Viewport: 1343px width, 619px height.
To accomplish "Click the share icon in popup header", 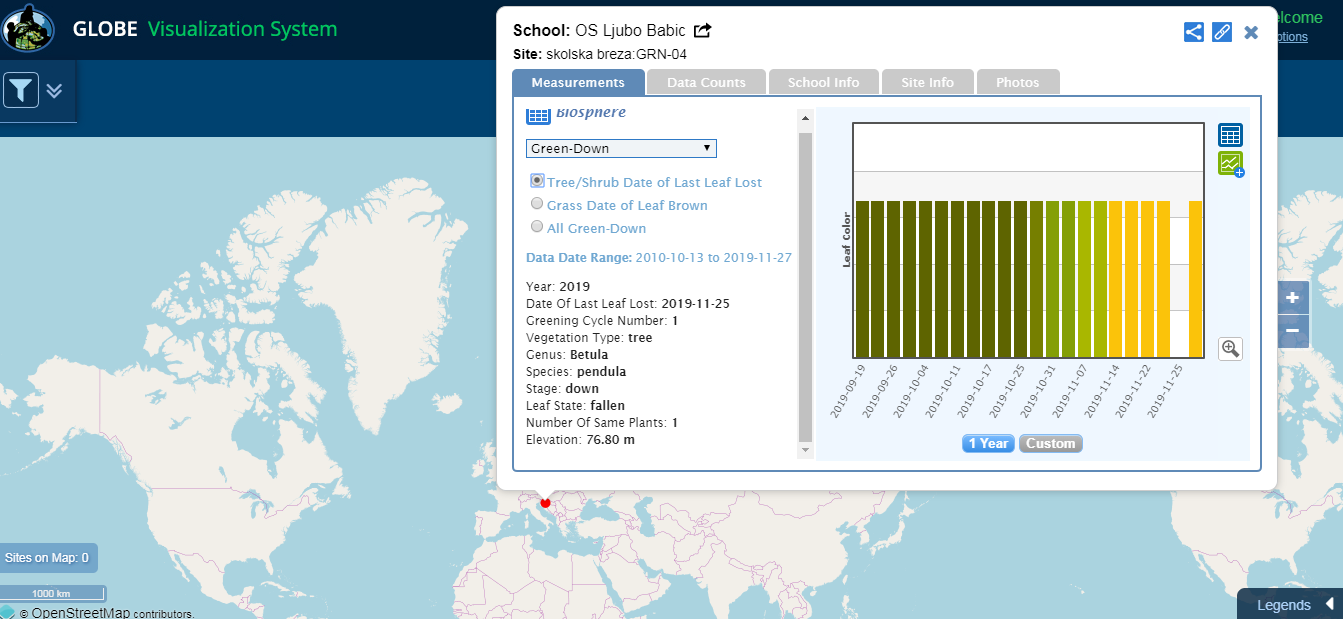I will tap(1193, 32).
